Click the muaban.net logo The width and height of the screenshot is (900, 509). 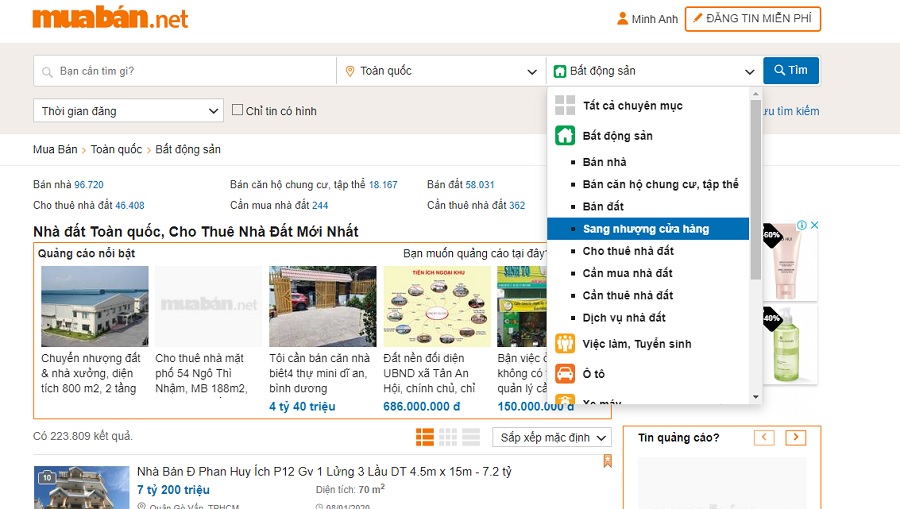[110, 18]
